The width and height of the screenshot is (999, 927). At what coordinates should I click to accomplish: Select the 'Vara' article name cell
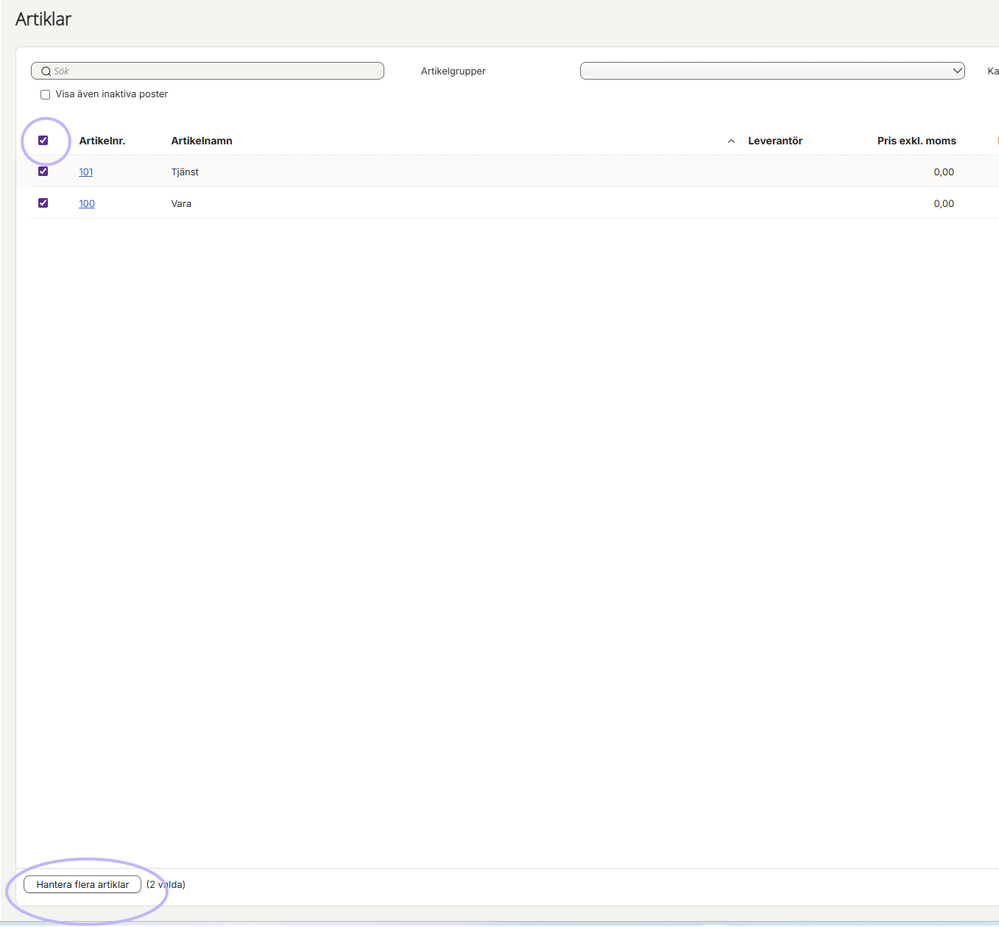(181, 204)
